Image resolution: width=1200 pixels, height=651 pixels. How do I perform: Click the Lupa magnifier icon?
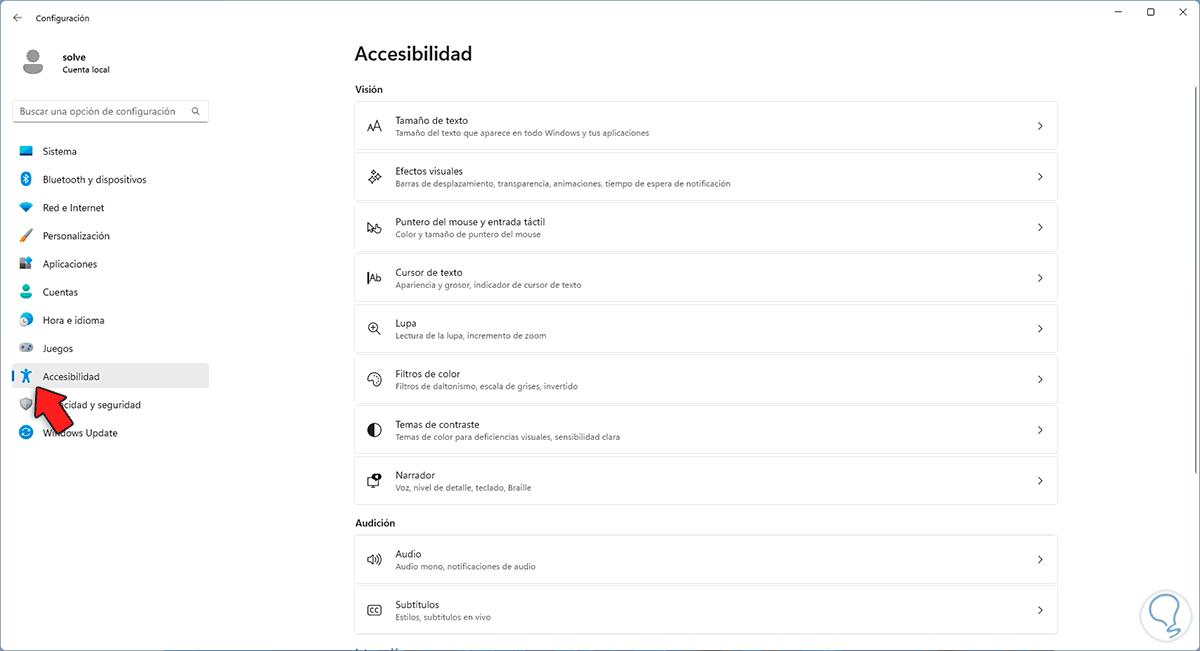pos(374,329)
